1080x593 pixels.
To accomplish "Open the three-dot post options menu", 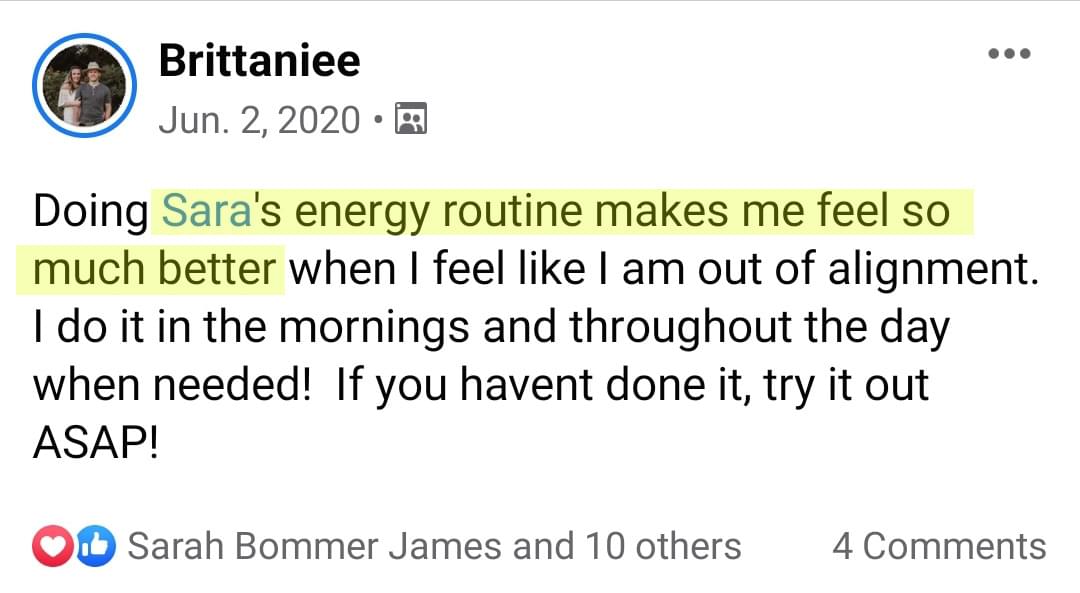I will pyautogui.click(x=1009, y=54).
